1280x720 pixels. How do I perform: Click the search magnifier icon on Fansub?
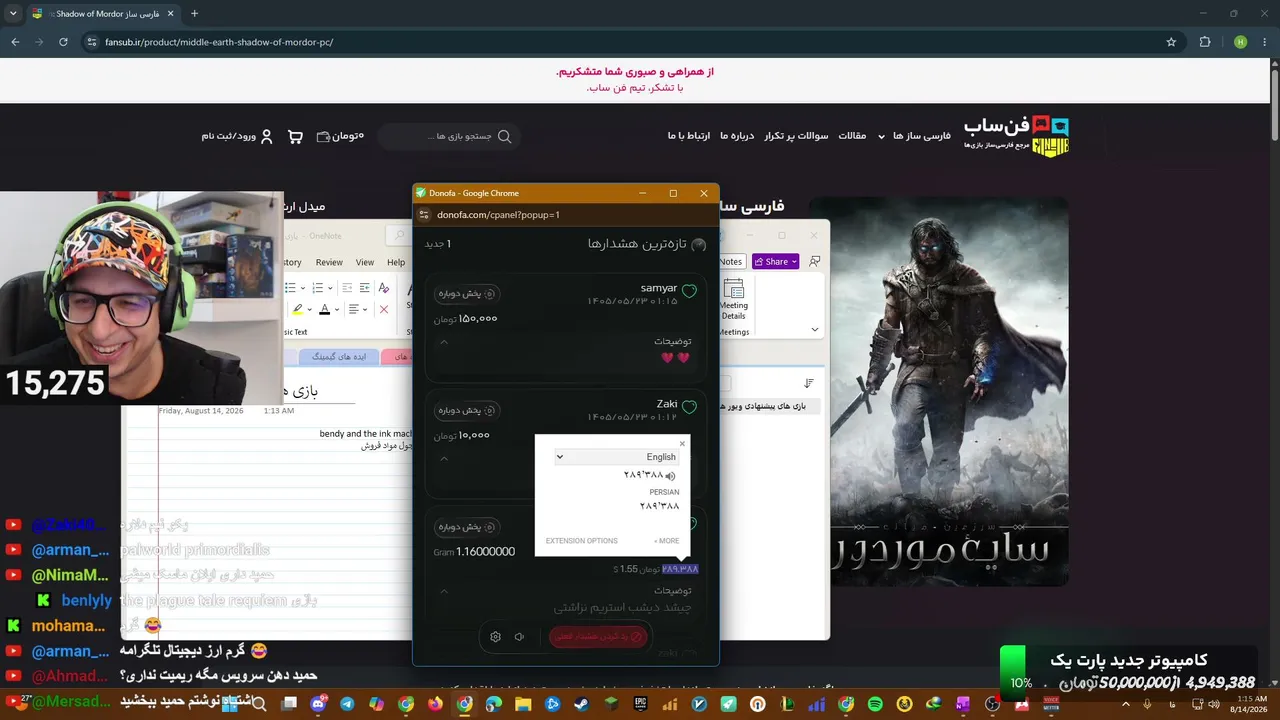point(504,136)
